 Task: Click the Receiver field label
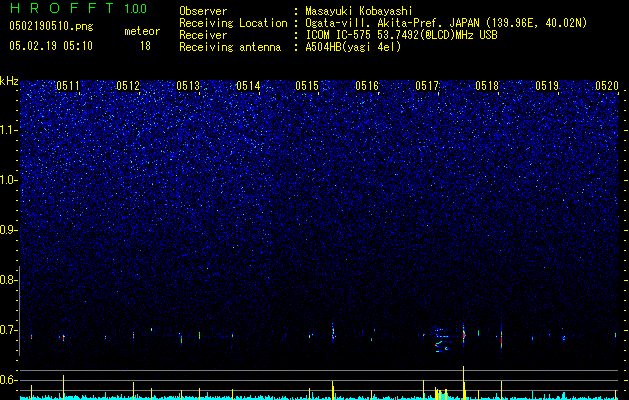pyautogui.click(x=203, y=35)
